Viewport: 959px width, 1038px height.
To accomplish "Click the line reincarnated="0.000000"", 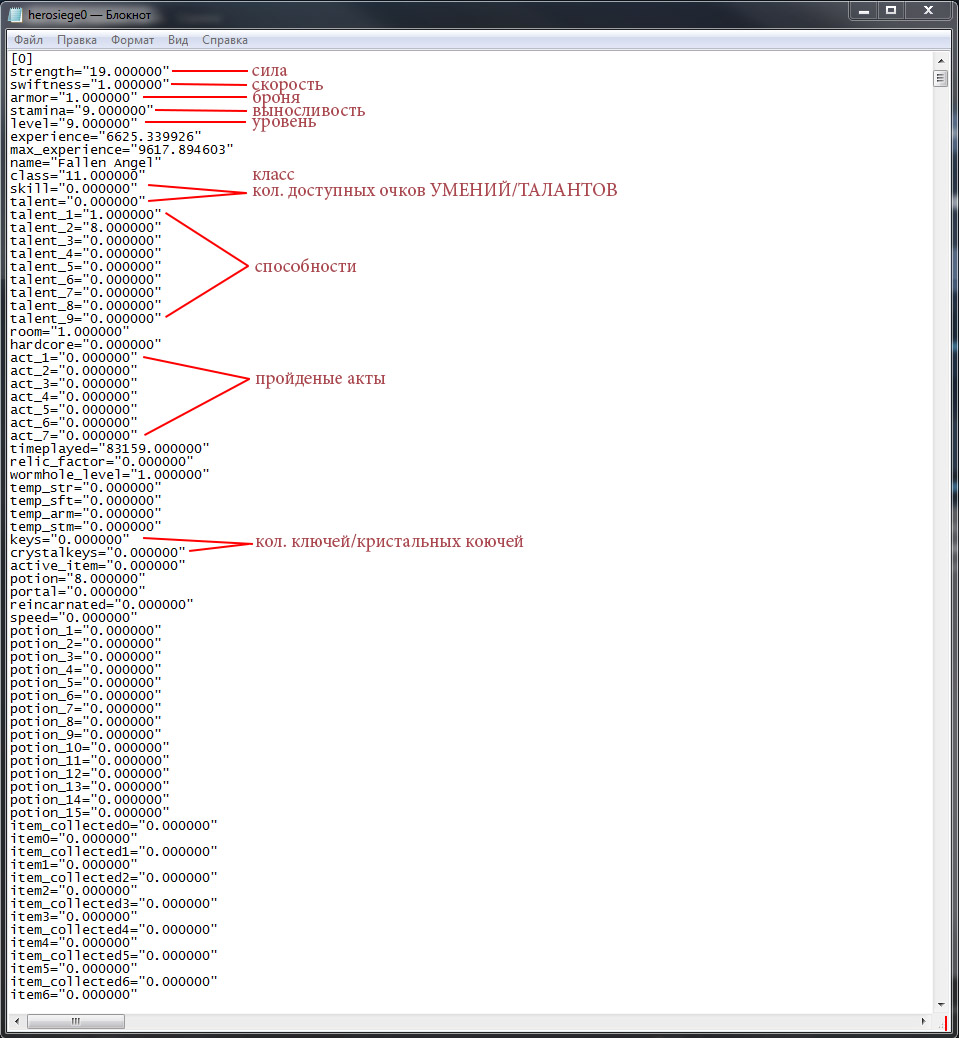I will point(101,605).
